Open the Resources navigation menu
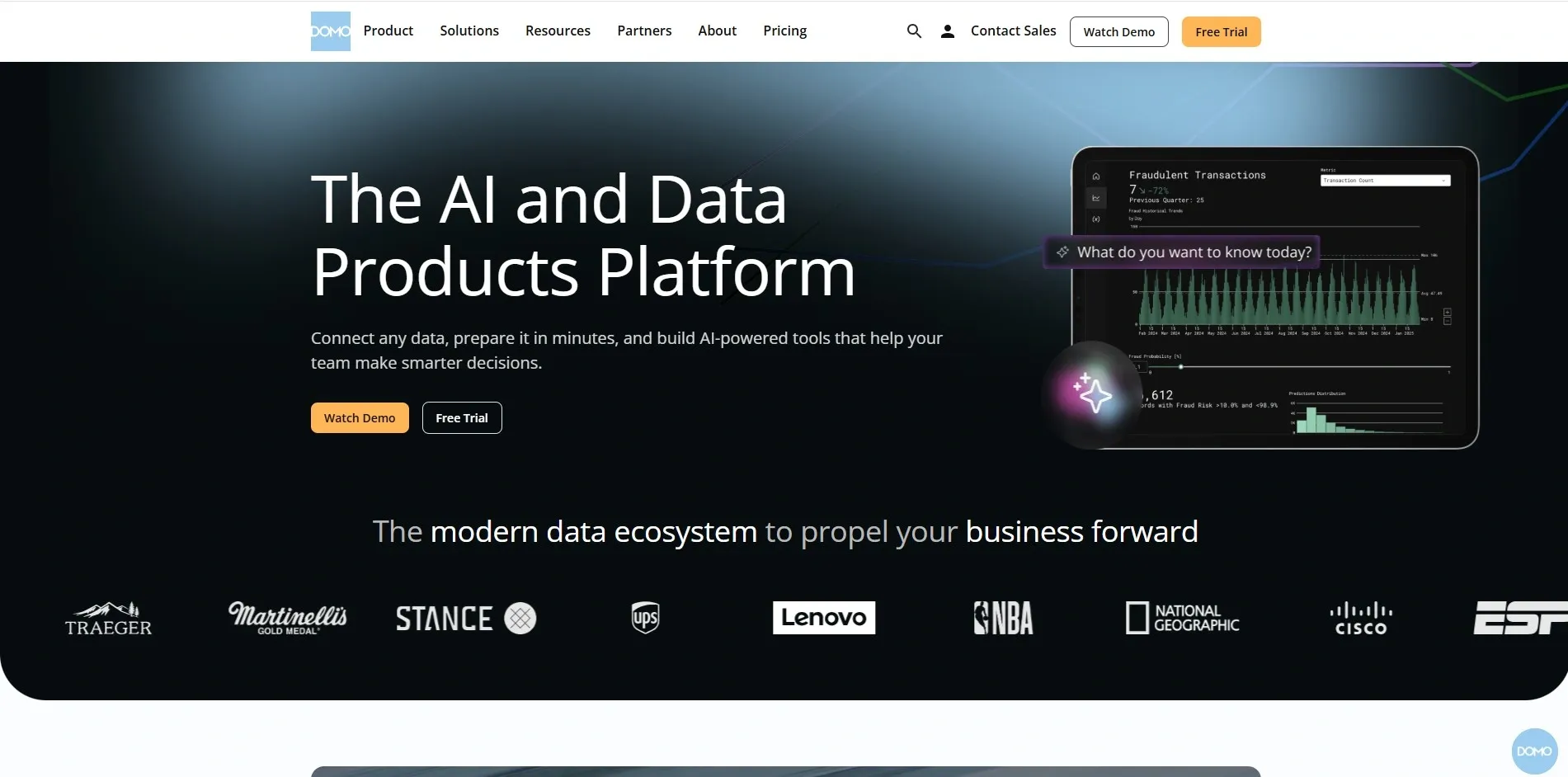The image size is (1568, 777). point(558,31)
